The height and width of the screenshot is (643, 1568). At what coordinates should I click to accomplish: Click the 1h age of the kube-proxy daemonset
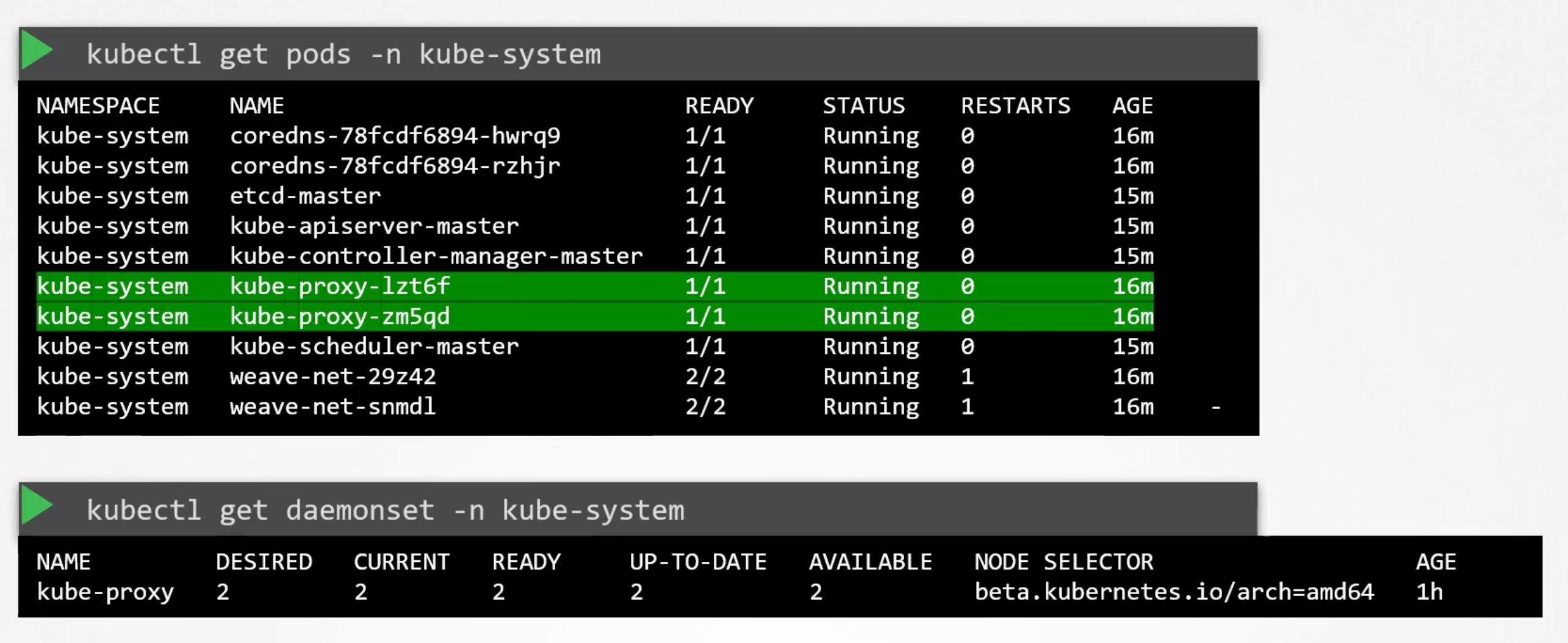pyautogui.click(x=1430, y=592)
